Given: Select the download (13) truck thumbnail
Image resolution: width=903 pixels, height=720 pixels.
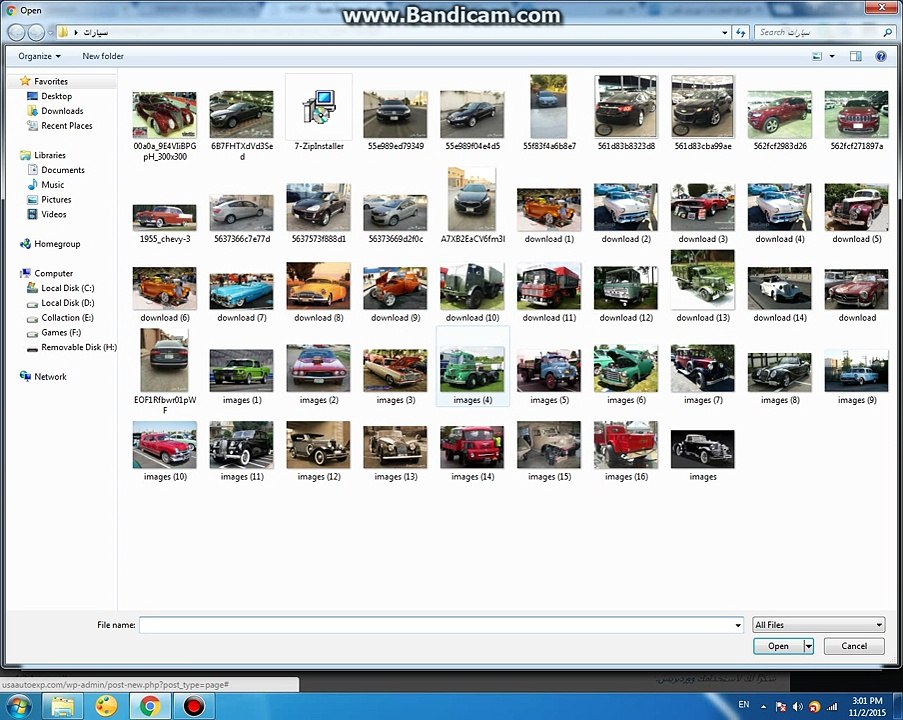Looking at the screenshot, I should tap(703, 279).
